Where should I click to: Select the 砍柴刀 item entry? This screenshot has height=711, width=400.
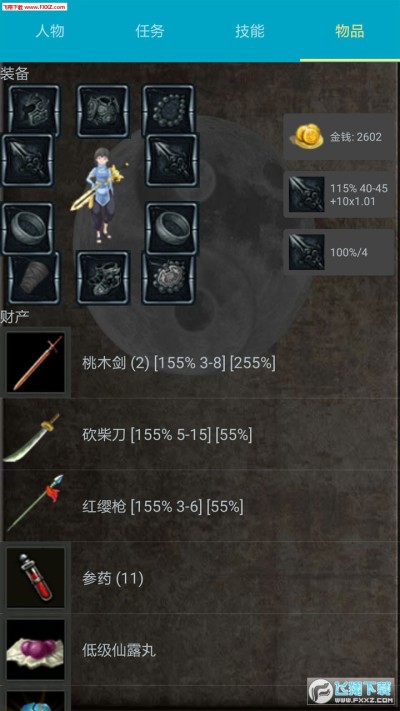coord(200,435)
